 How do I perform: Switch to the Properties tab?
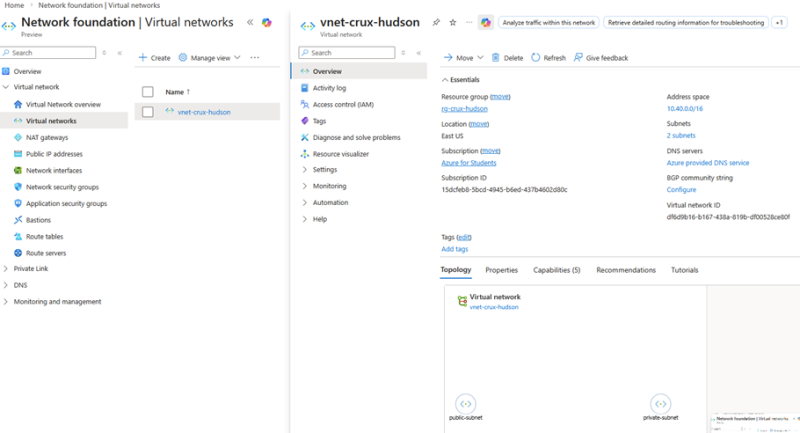pyautogui.click(x=501, y=270)
